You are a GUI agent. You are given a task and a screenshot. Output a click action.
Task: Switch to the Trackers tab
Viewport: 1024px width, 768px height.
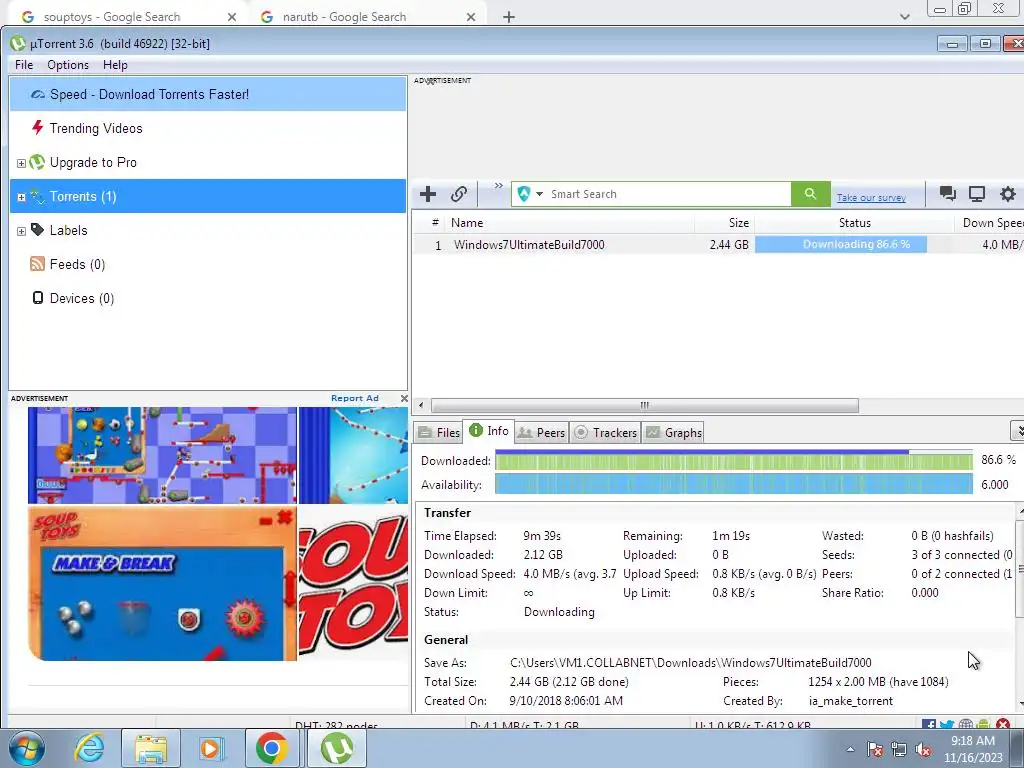(x=605, y=432)
